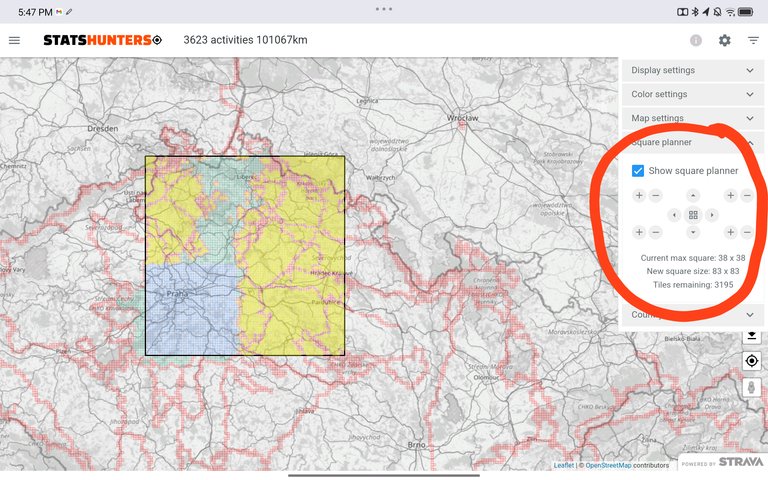The image size is (768, 480).
Task: Locate my position on map
Action: tap(751, 360)
